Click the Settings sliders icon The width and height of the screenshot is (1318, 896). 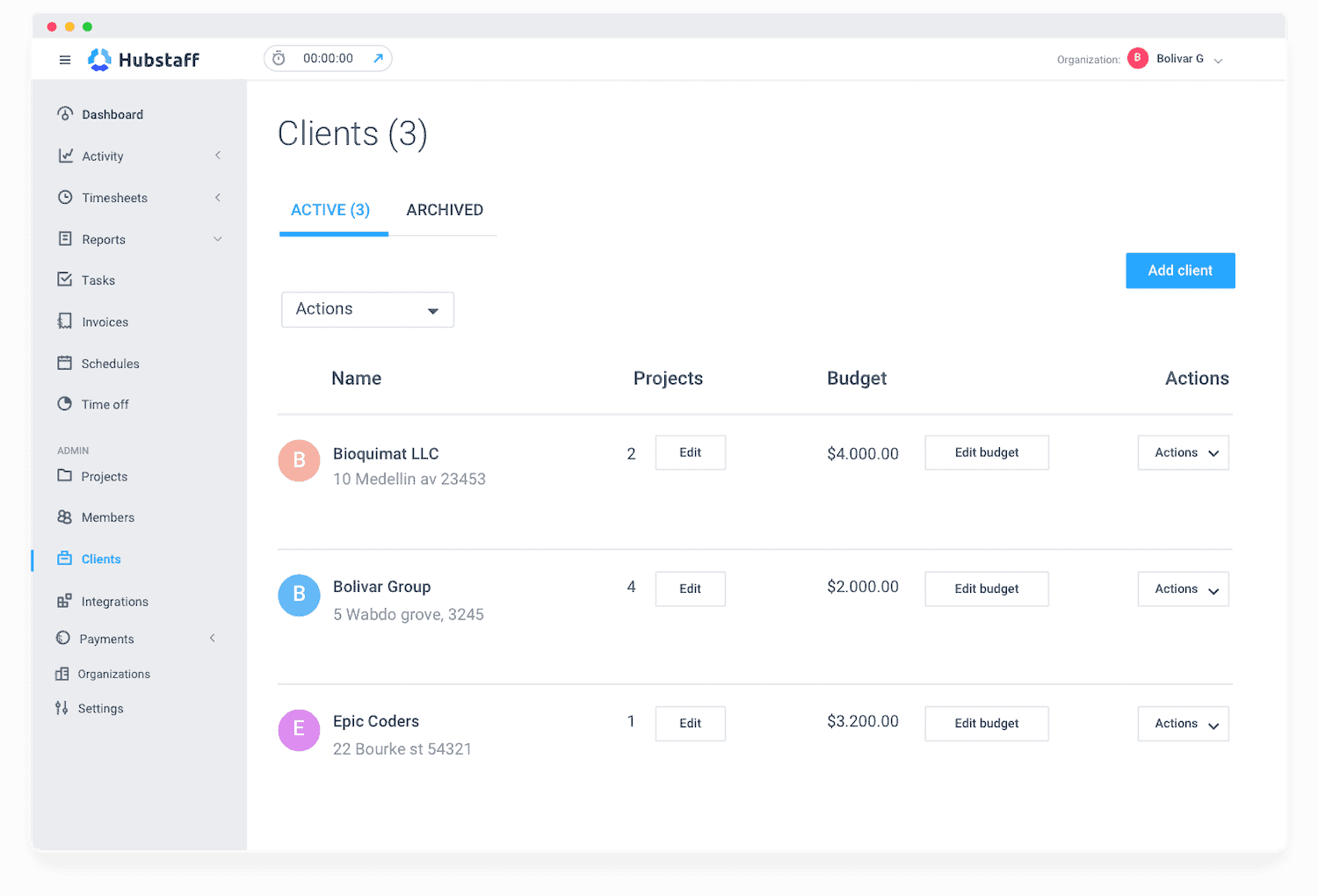click(x=62, y=708)
